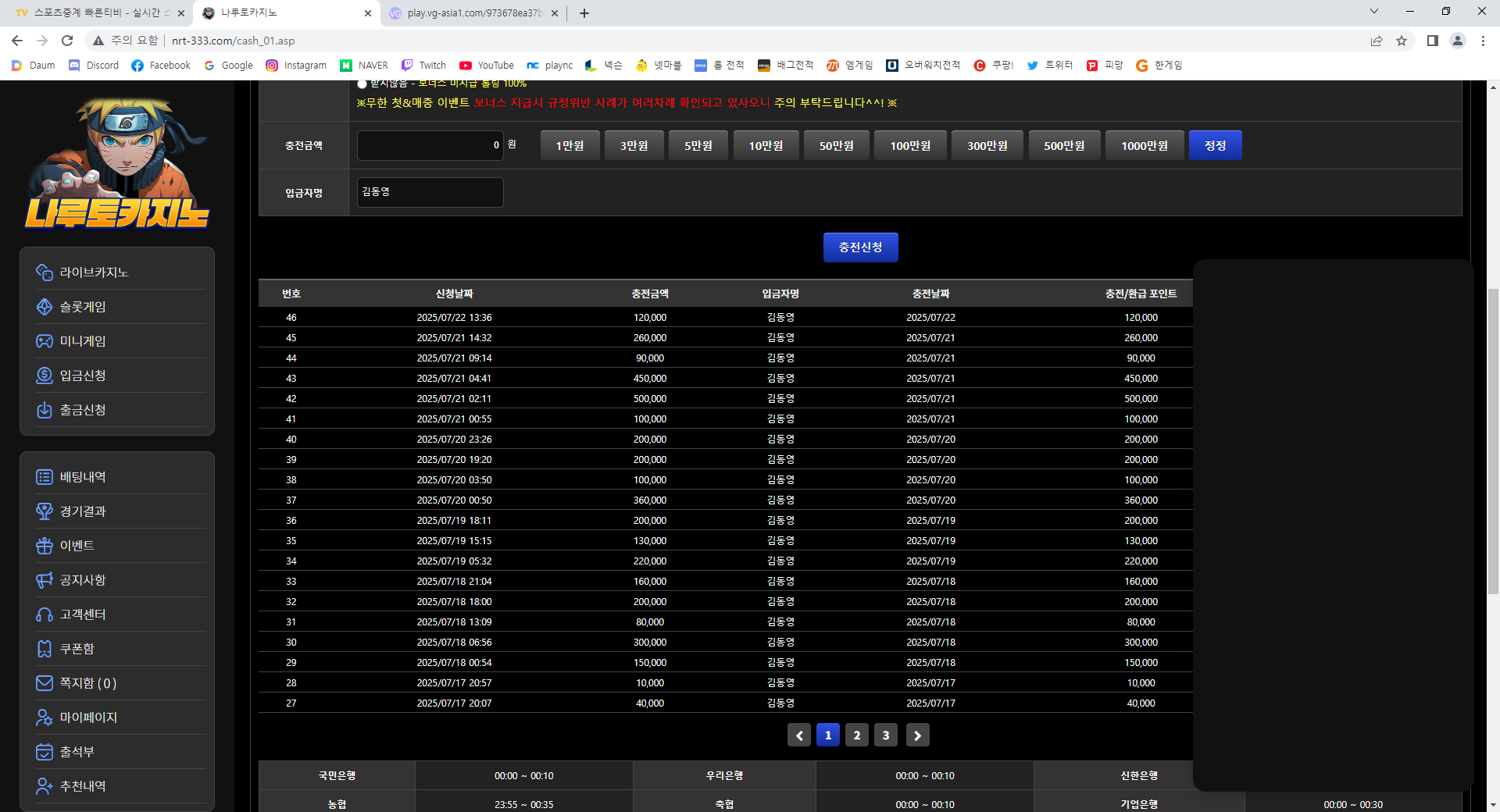Screen dimensions: 1500x812
Task: Add 1000만원 to charge amount
Action: [1145, 145]
